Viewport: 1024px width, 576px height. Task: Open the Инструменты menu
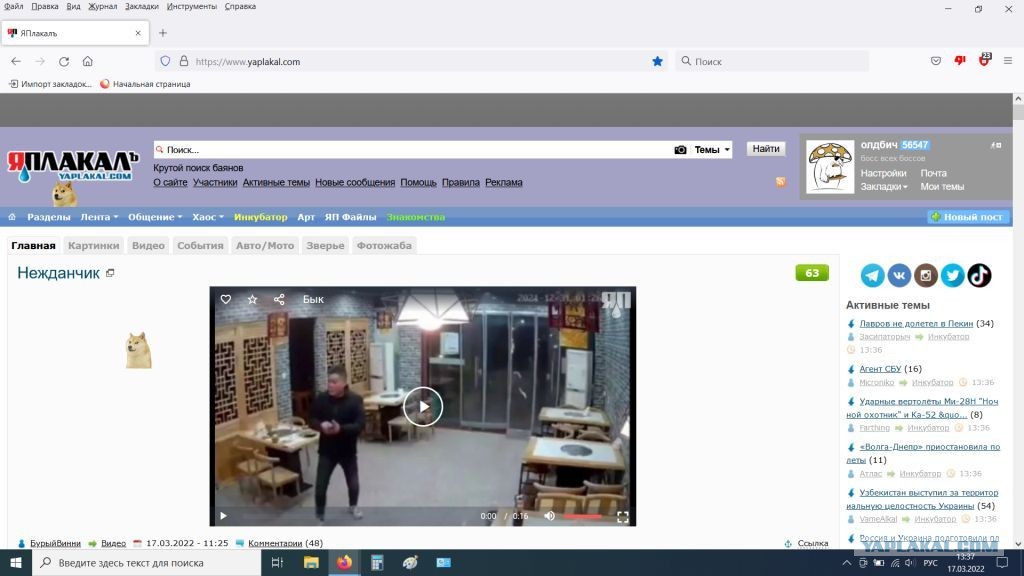(x=191, y=7)
